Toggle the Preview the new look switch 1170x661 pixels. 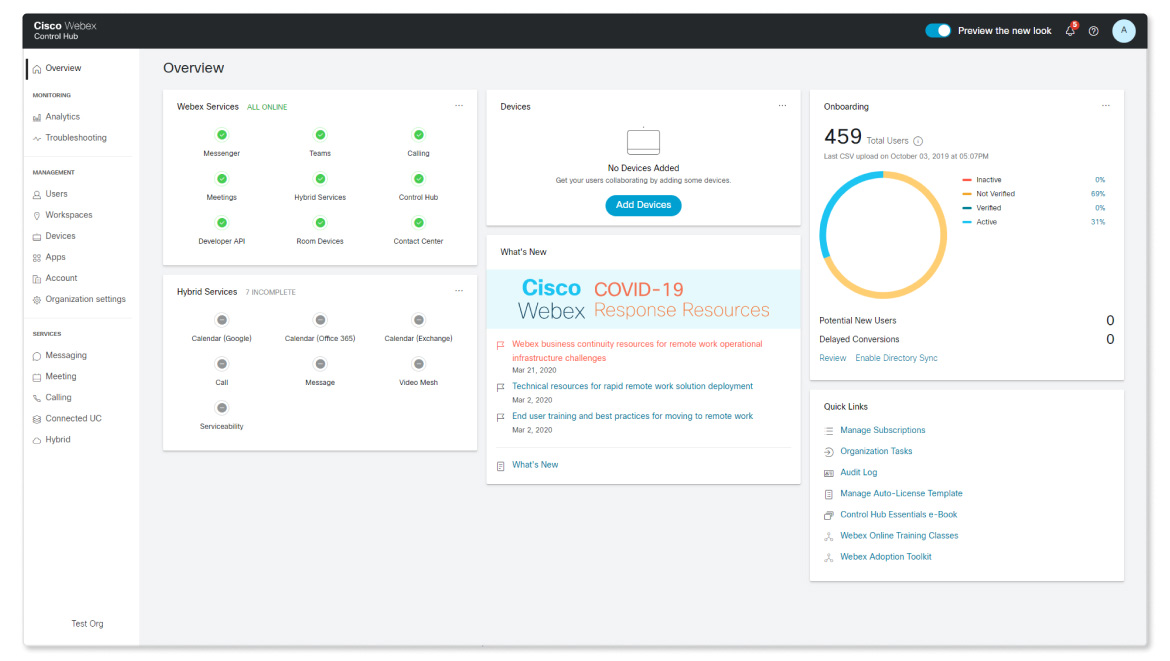click(938, 31)
